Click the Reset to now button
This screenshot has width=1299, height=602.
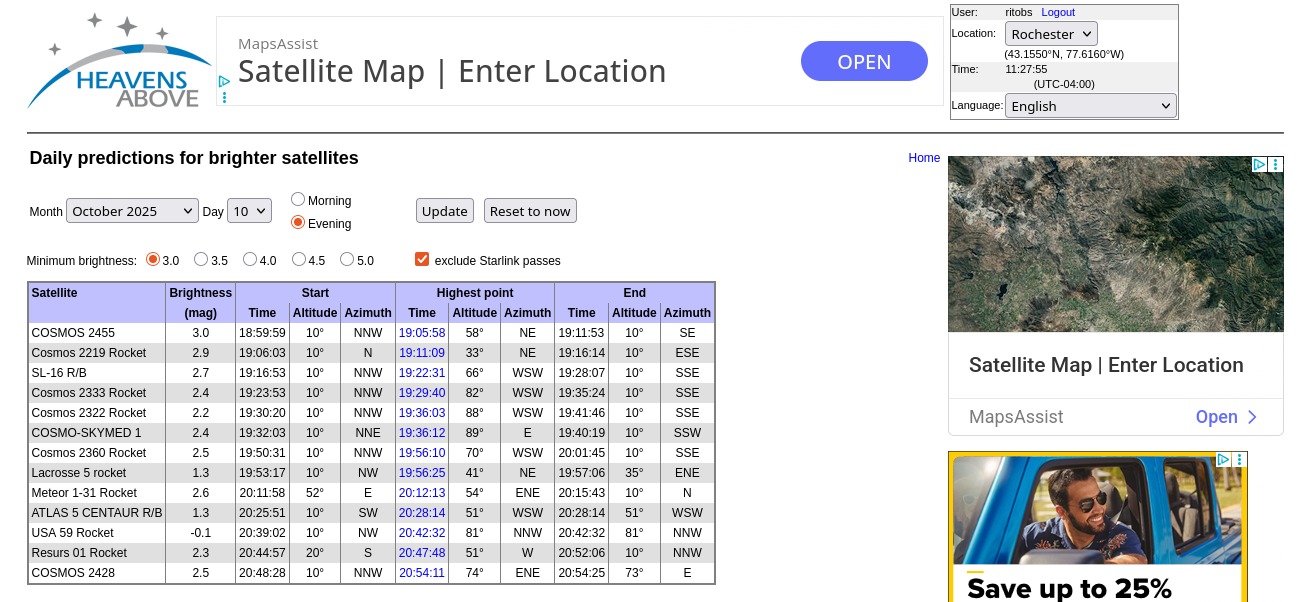(530, 211)
